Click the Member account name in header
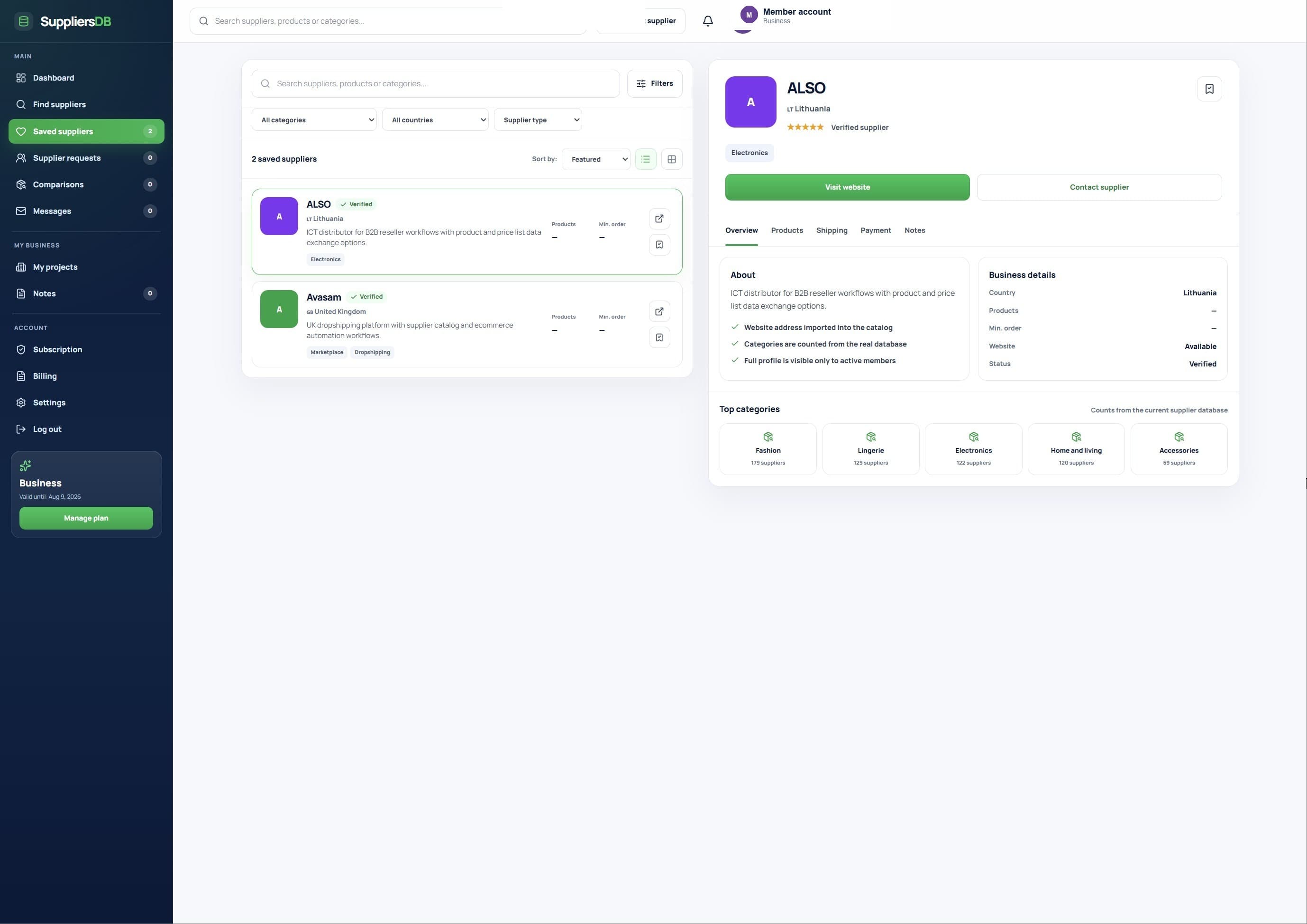 tap(796, 12)
